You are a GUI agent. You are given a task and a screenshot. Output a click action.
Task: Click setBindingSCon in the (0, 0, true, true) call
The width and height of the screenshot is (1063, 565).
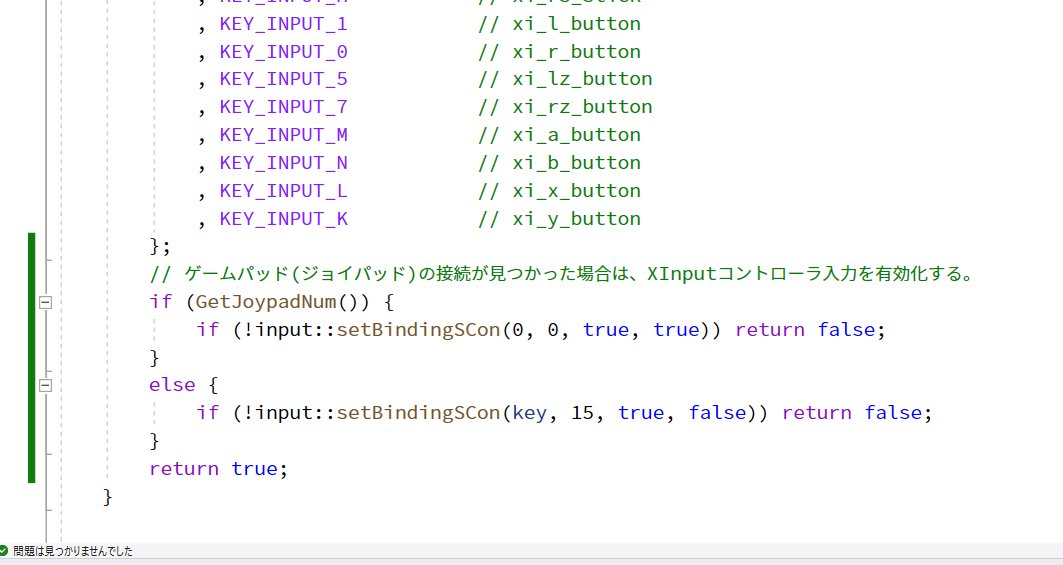click(418, 330)
